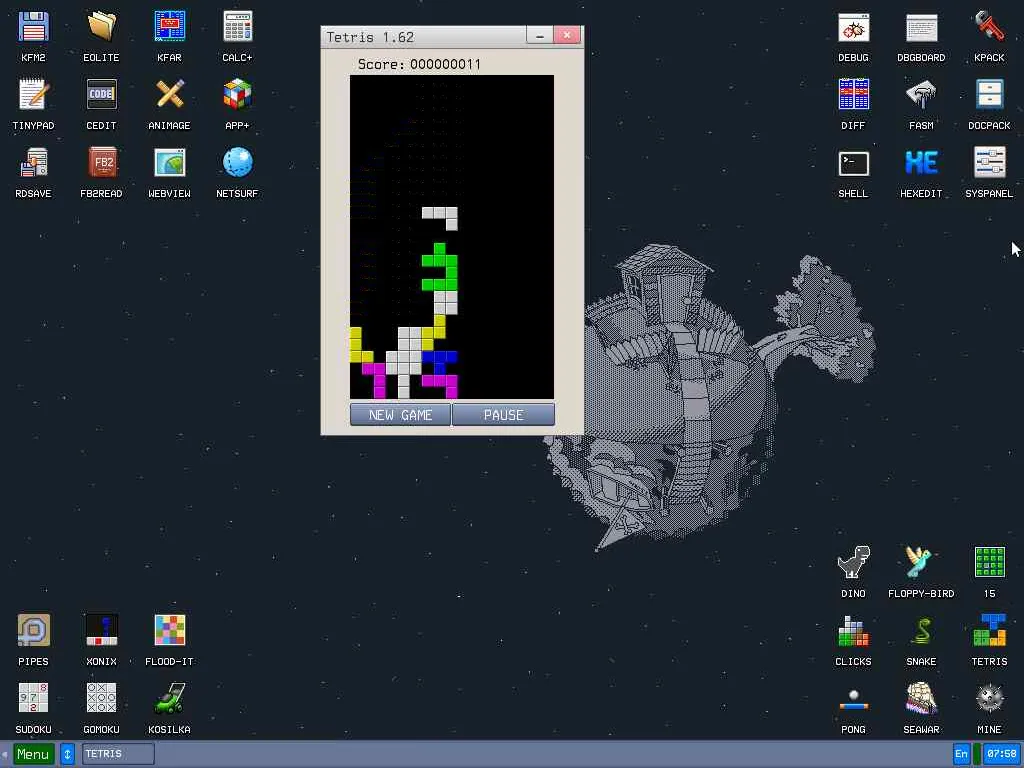Launch the APP+ cube icon
The image size is (1024, 768).
pos(237,95)
